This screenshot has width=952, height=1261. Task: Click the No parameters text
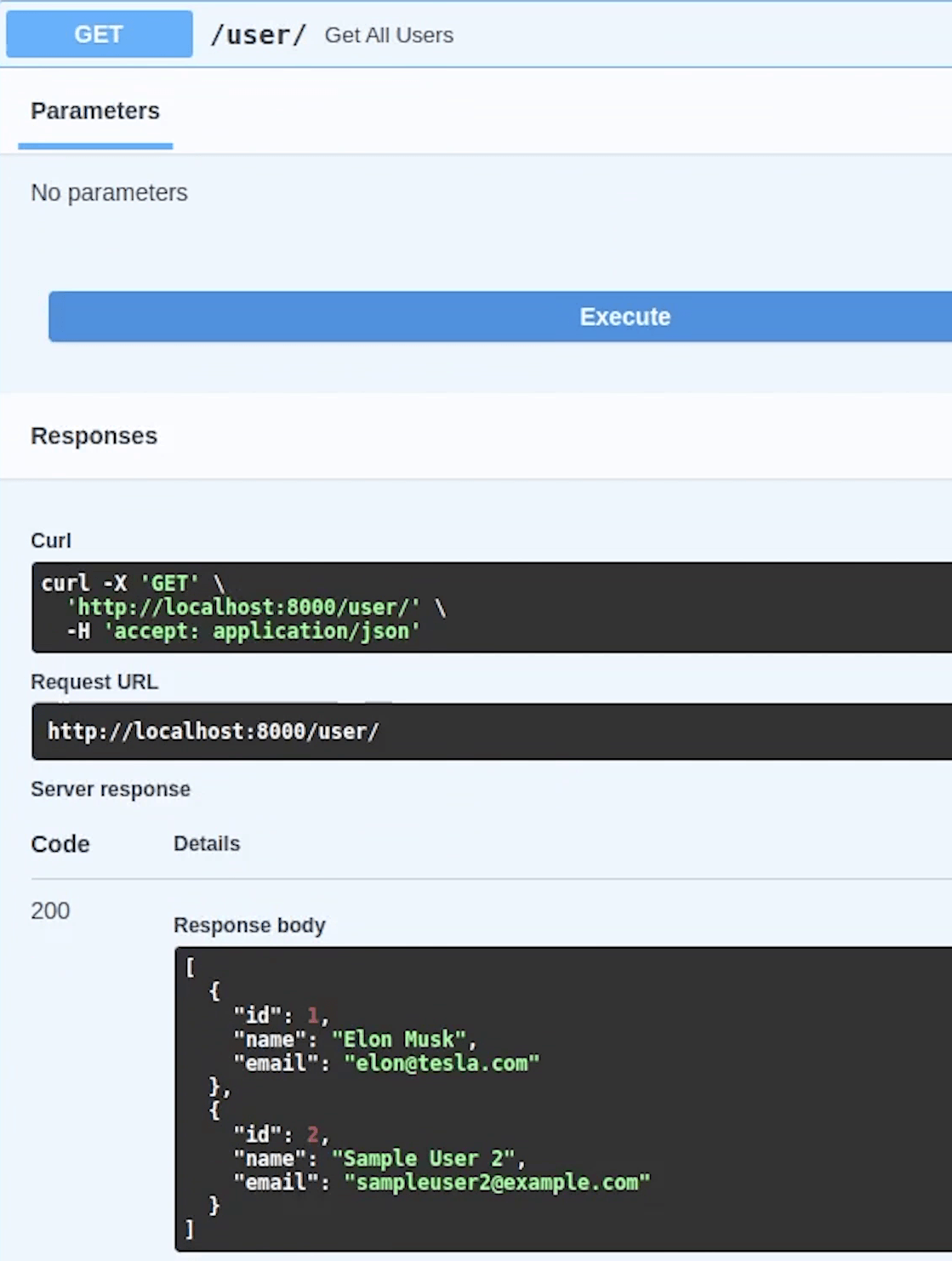(x=109, y=193)
